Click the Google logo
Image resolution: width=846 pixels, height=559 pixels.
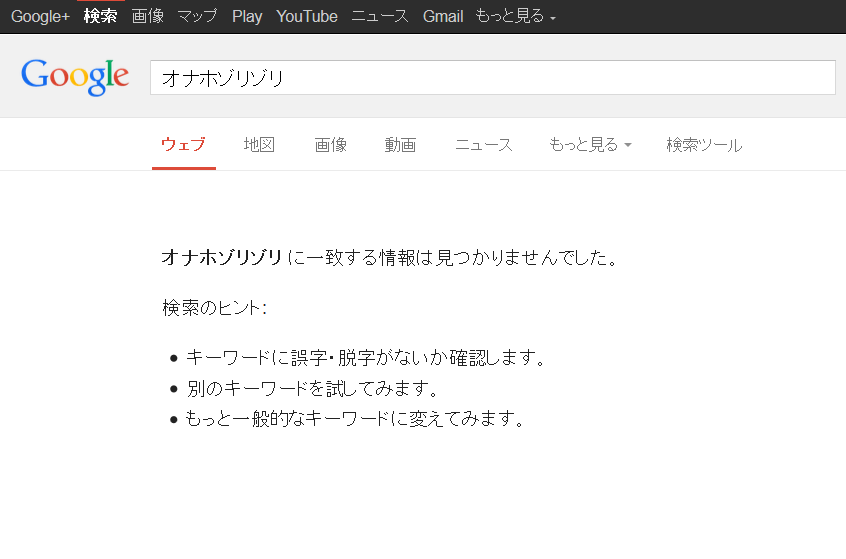point(75,77)
